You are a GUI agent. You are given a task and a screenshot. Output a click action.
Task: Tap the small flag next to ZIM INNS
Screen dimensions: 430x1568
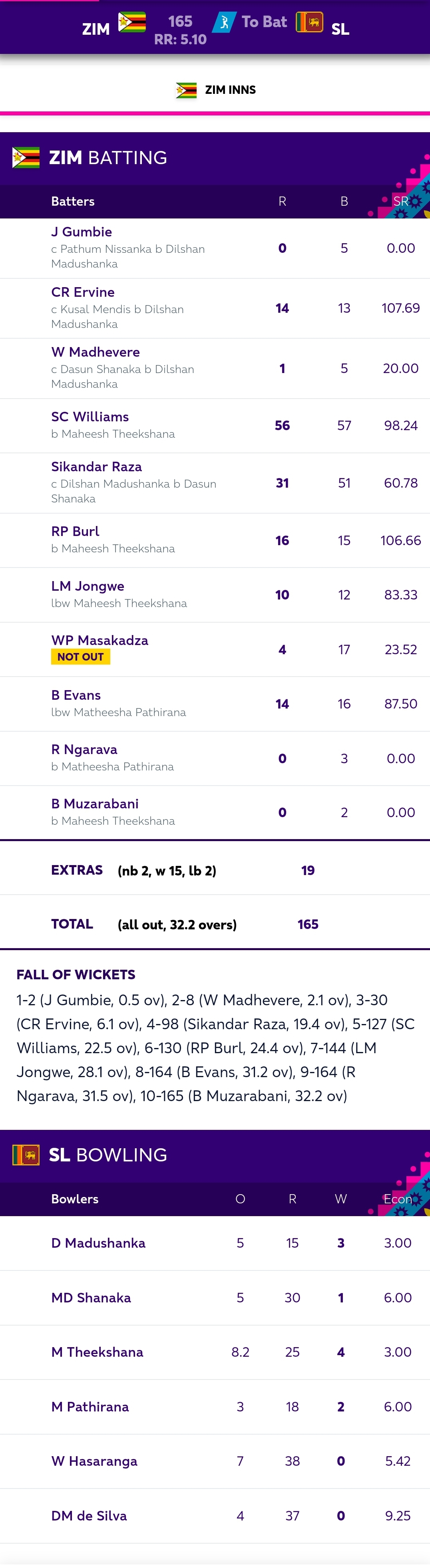click(x=186, y=90)
